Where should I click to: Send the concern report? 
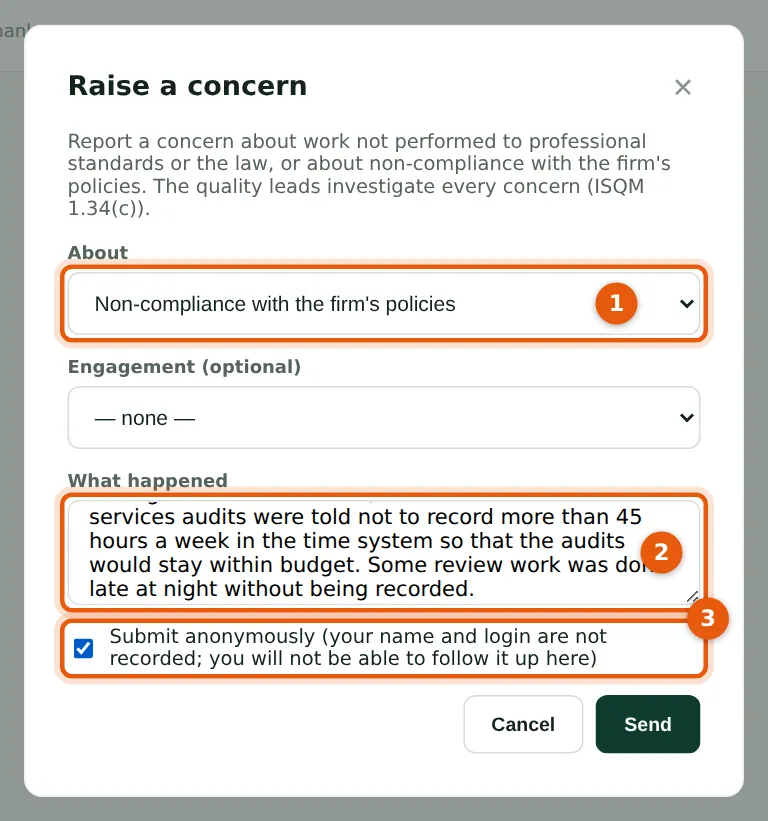(648, 724)
